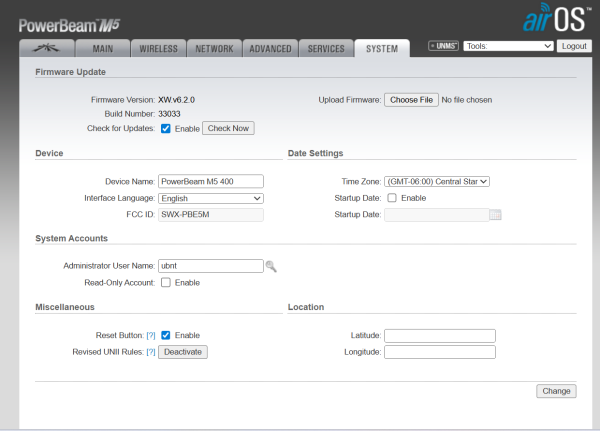Image resolution: width=600 pixels, height=431 pixels.
Task: Open the Time Zone dropdown
Action: click(436, 181)
